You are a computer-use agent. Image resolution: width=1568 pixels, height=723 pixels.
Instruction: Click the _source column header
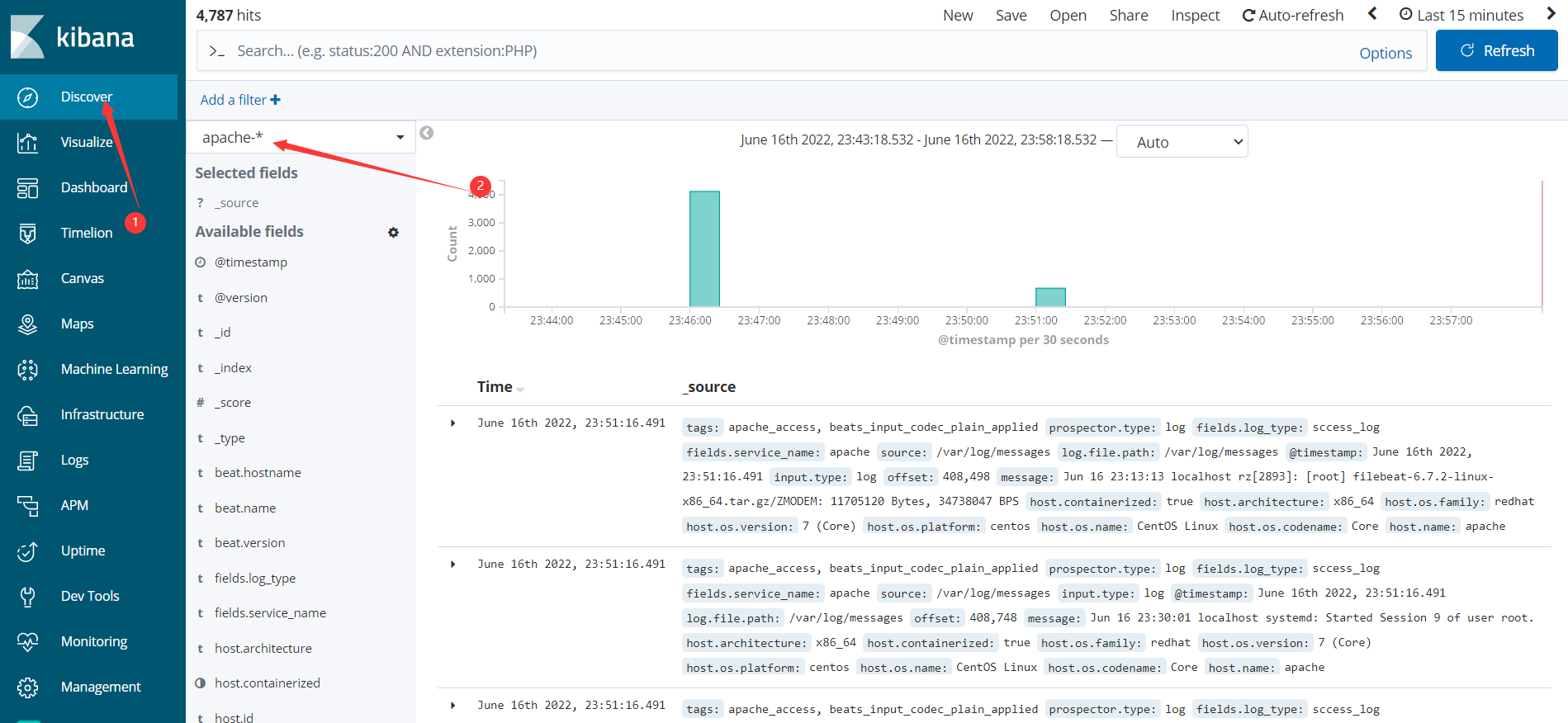click(709, 387)
